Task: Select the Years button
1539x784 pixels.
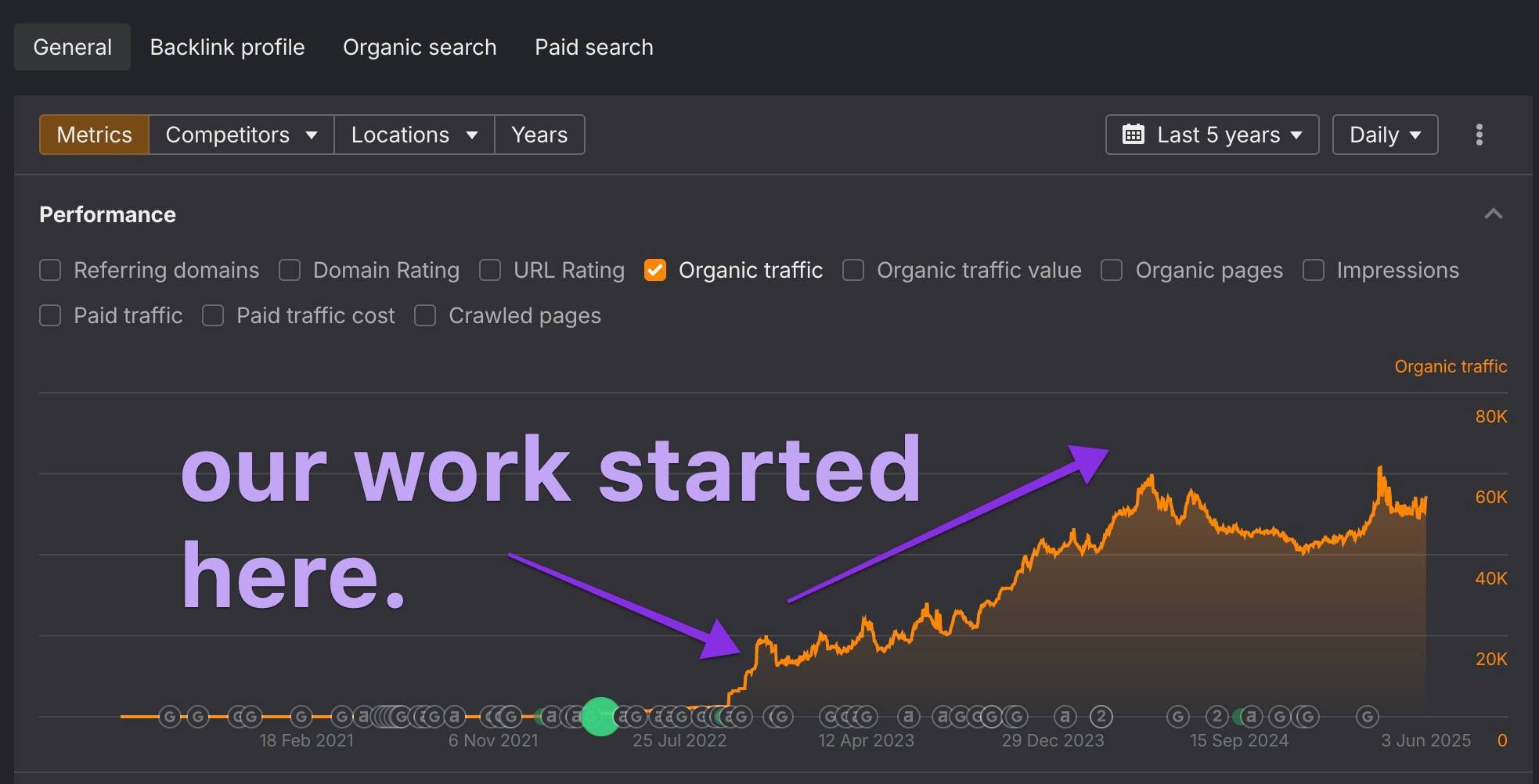Action: tap(539, 135)
